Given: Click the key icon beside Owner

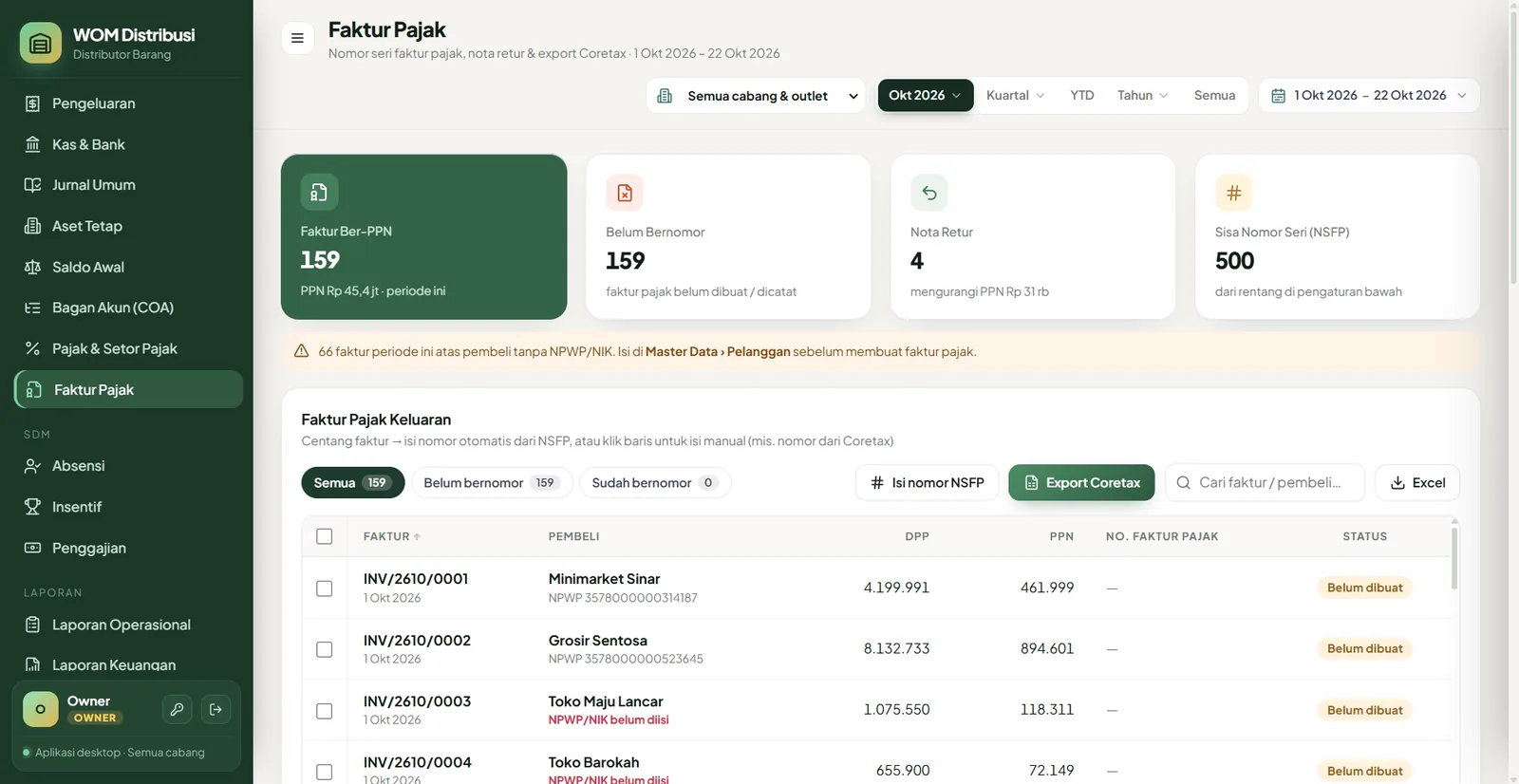Looking at the screenshot, I should click(177, 709).
